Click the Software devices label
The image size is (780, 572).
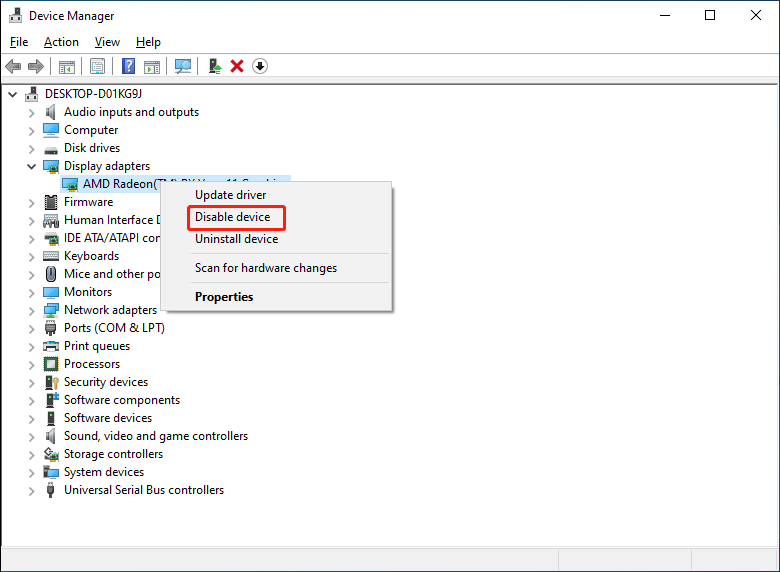pyautogui.click(x=108, y=418)
